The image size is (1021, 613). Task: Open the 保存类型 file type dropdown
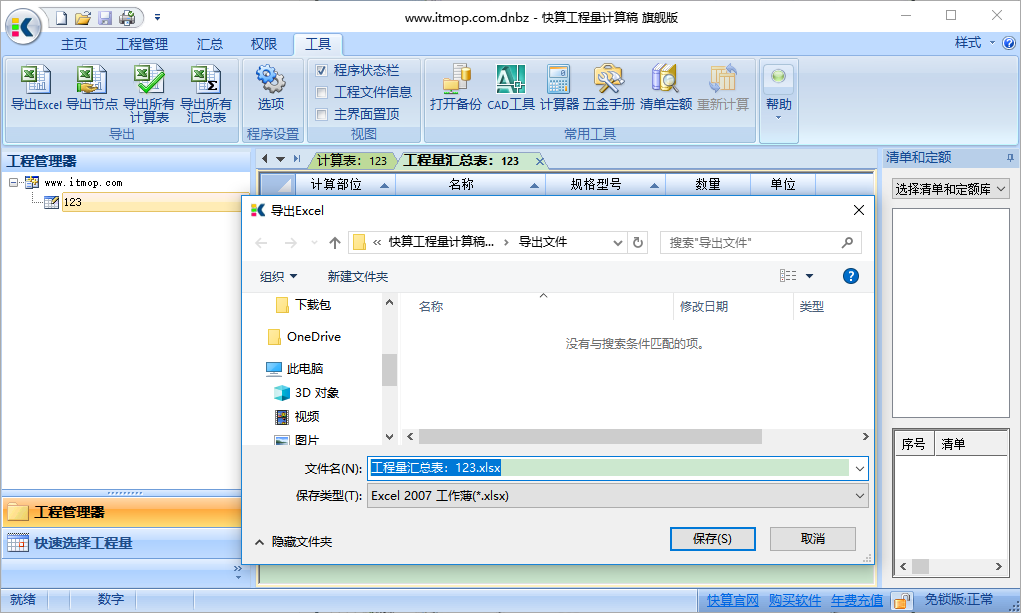617,495
